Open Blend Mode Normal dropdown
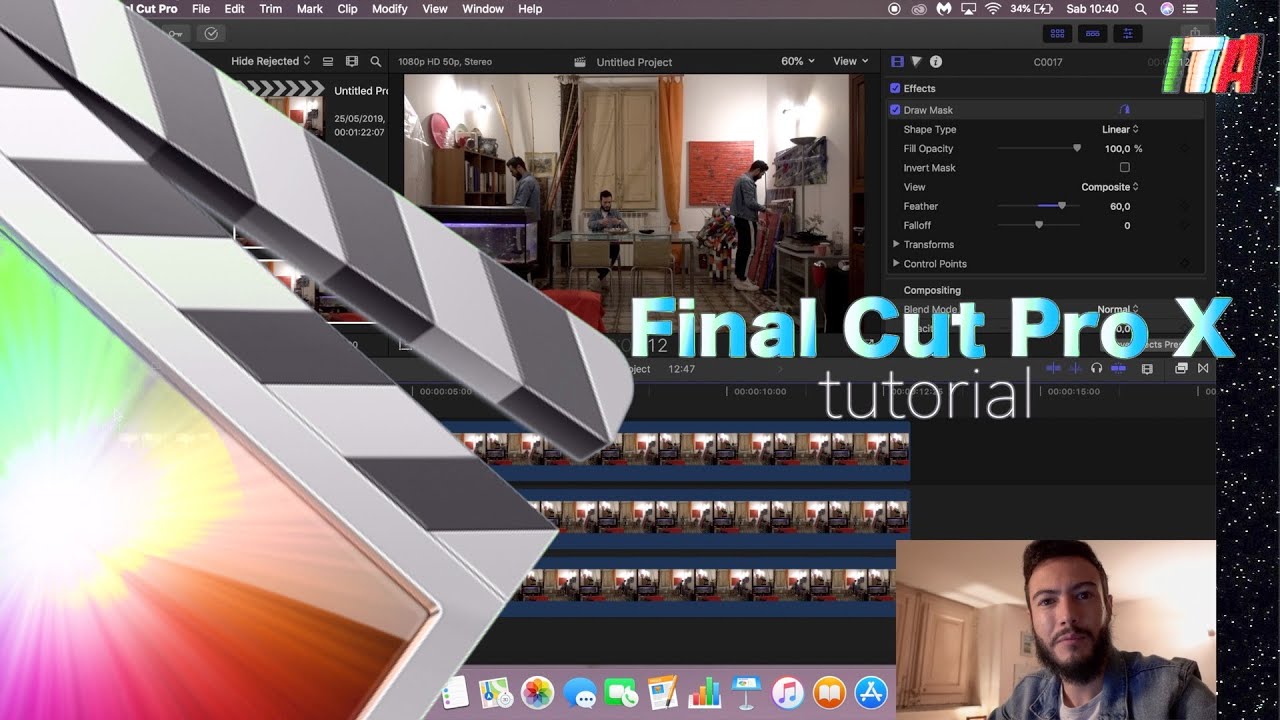 click(1118, 309)
